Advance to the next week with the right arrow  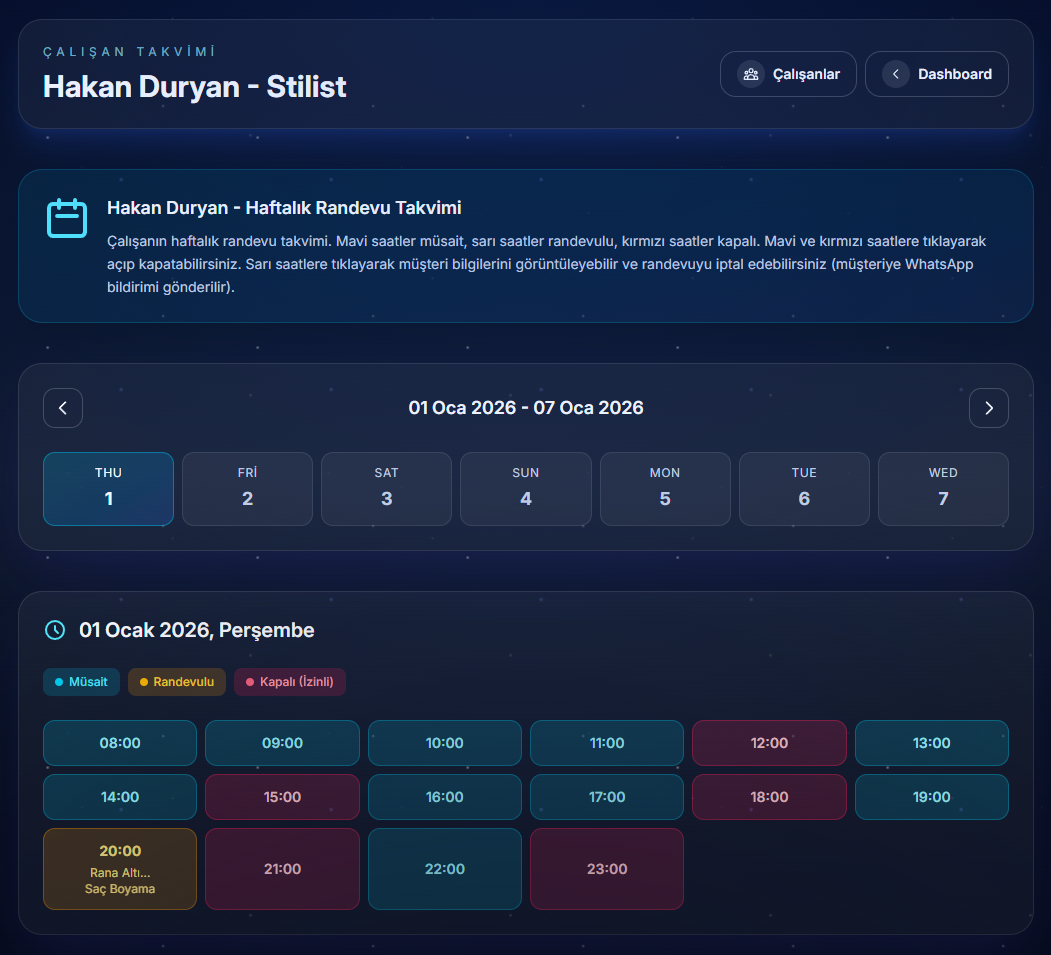[x=988, y=408]
